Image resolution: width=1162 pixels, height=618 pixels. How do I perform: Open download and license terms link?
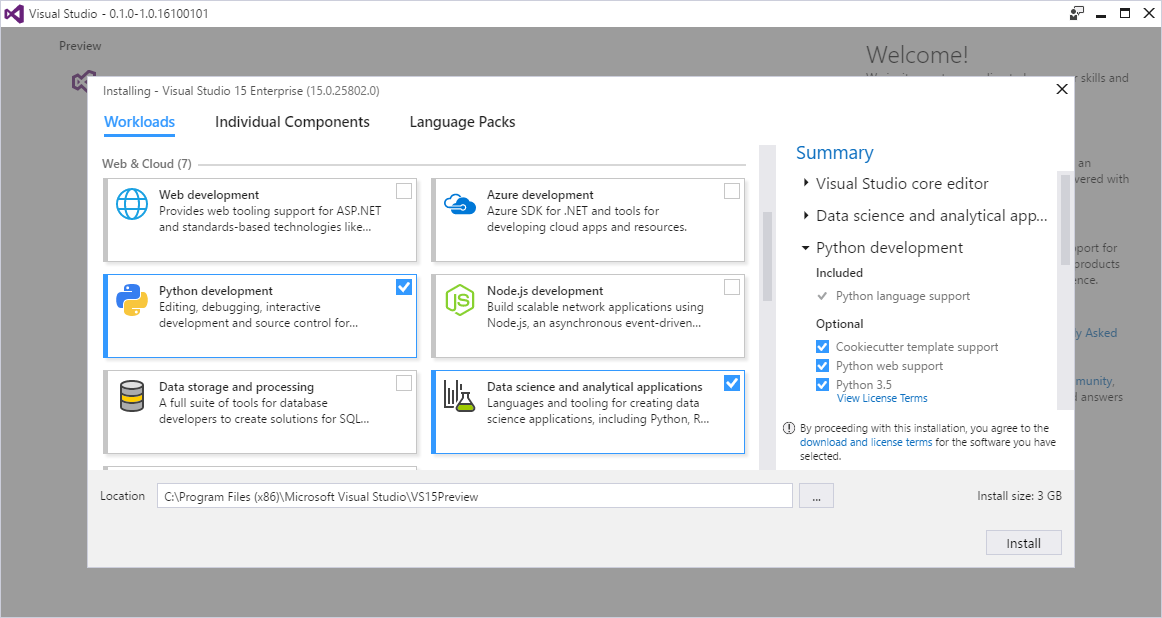(x=866, y=442)
